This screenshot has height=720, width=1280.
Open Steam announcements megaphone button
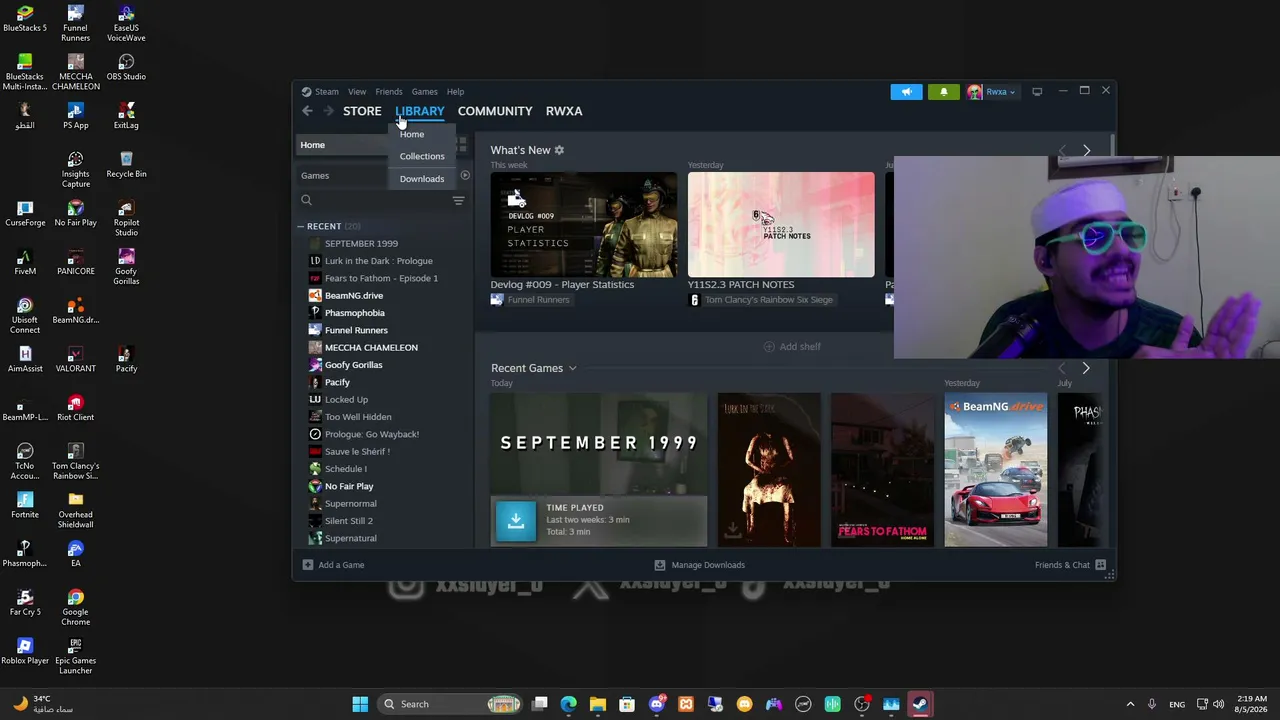coord(906,92)
